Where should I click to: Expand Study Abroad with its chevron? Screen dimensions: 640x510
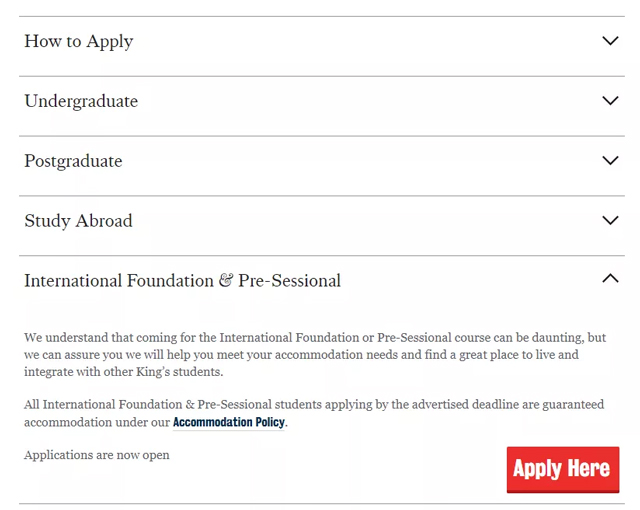(x=610, y=221)
